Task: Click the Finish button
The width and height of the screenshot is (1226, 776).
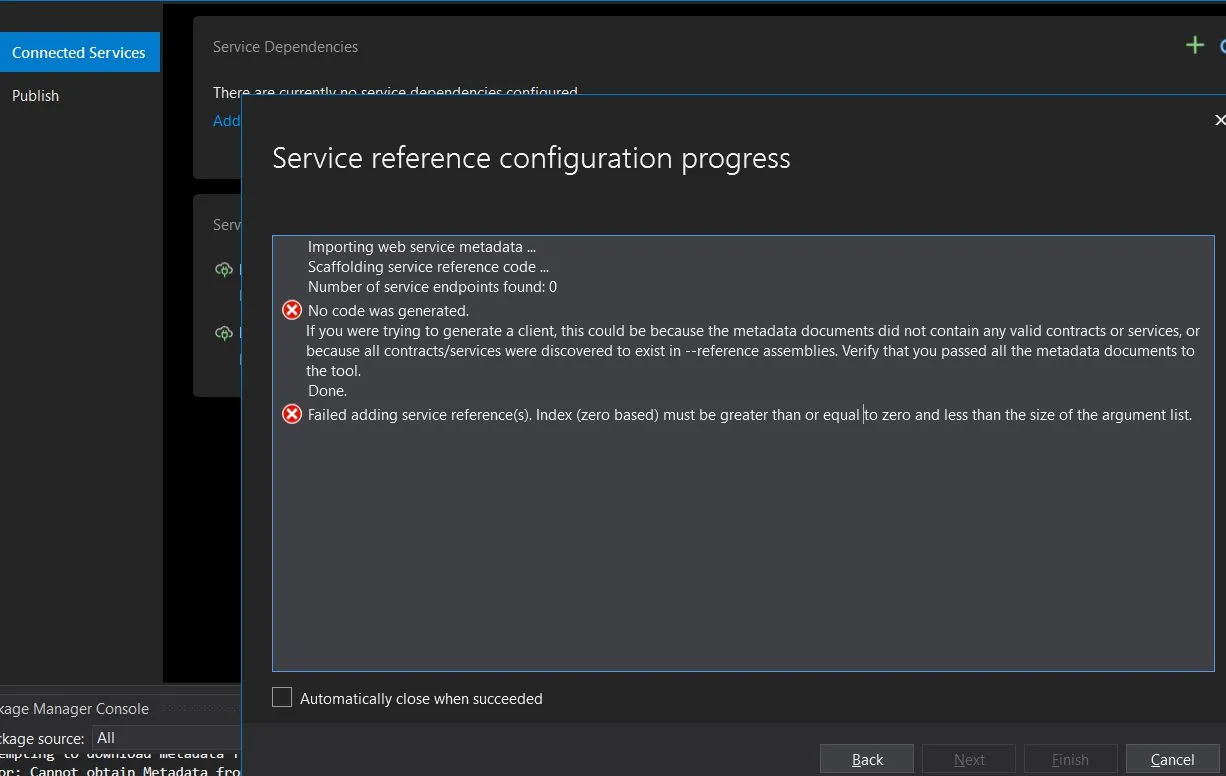Action: [x=1070, y=760]
